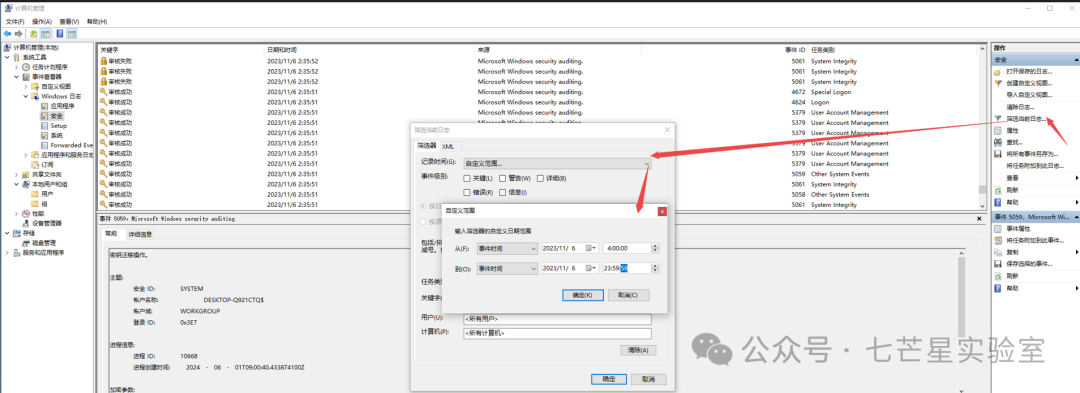1080x393 pixels.
Task: Click the Back arrow toolbar icon
Action: coord(7,34)
